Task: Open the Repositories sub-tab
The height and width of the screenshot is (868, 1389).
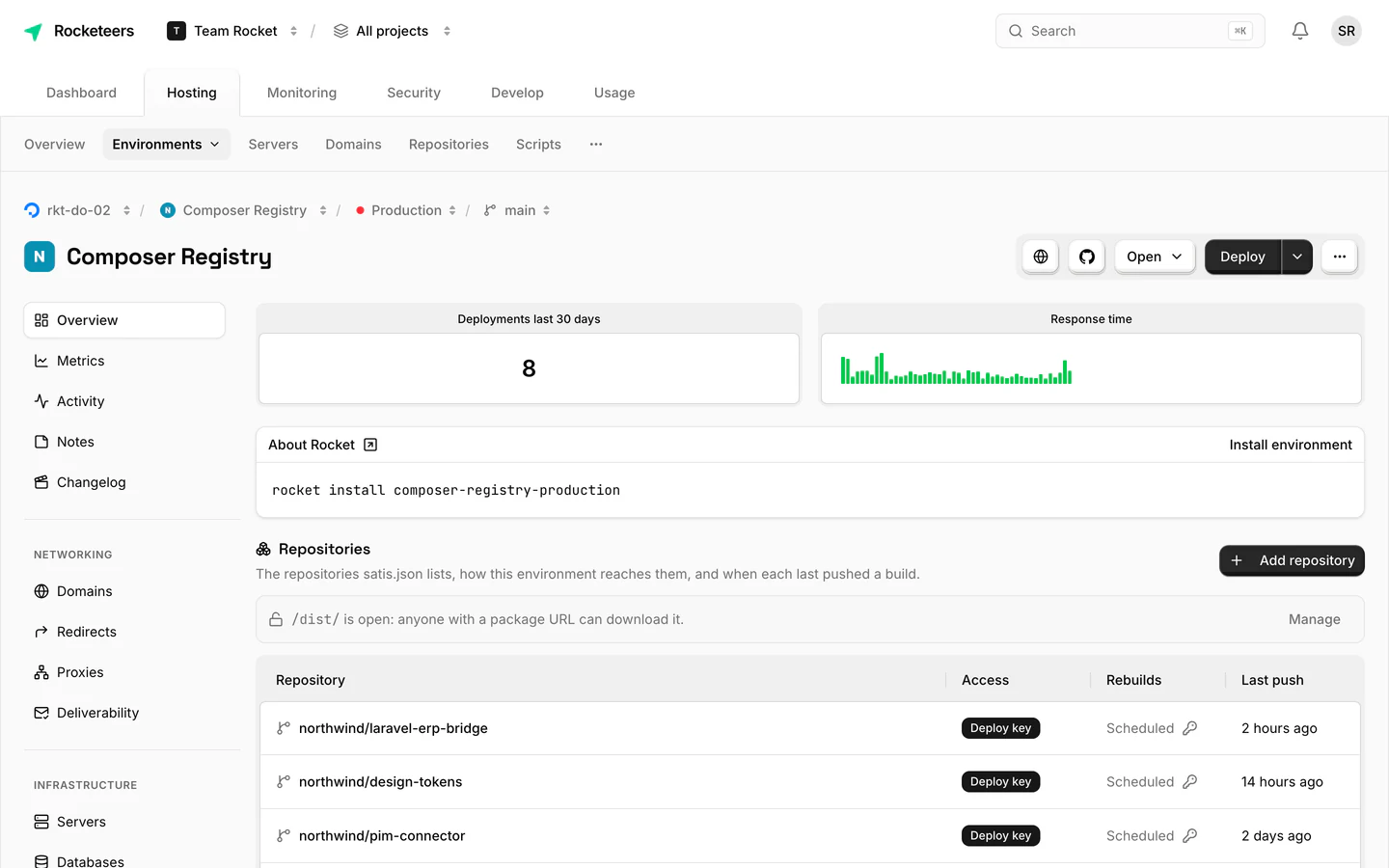Action: 449,145
